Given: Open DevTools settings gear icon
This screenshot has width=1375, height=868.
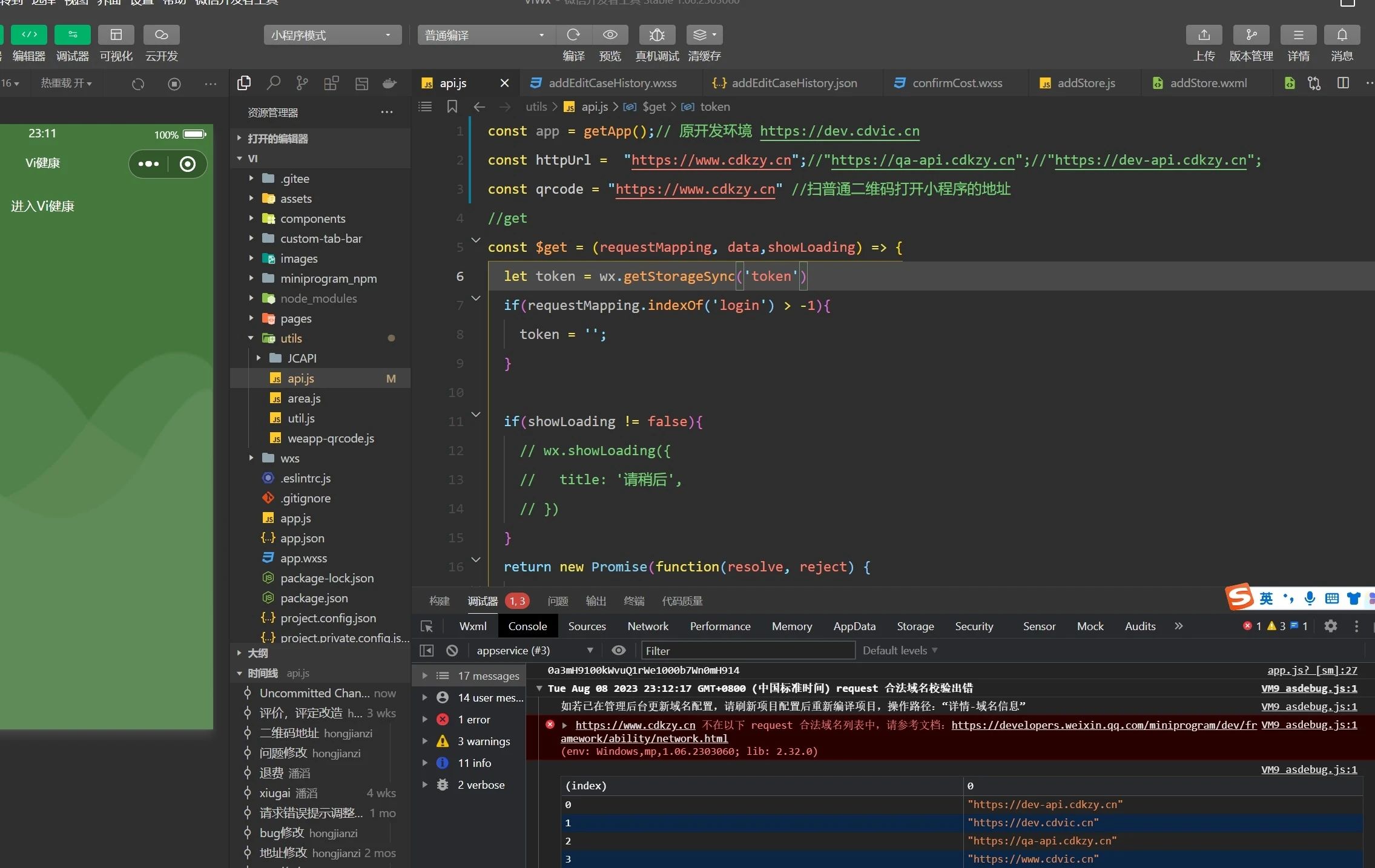Looking at the screenshot, I should (1330, 626).
